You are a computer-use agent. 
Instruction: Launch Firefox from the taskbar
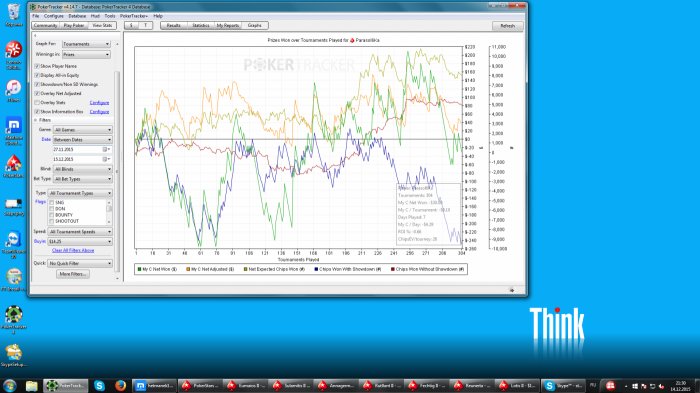[x=120, y=385]
